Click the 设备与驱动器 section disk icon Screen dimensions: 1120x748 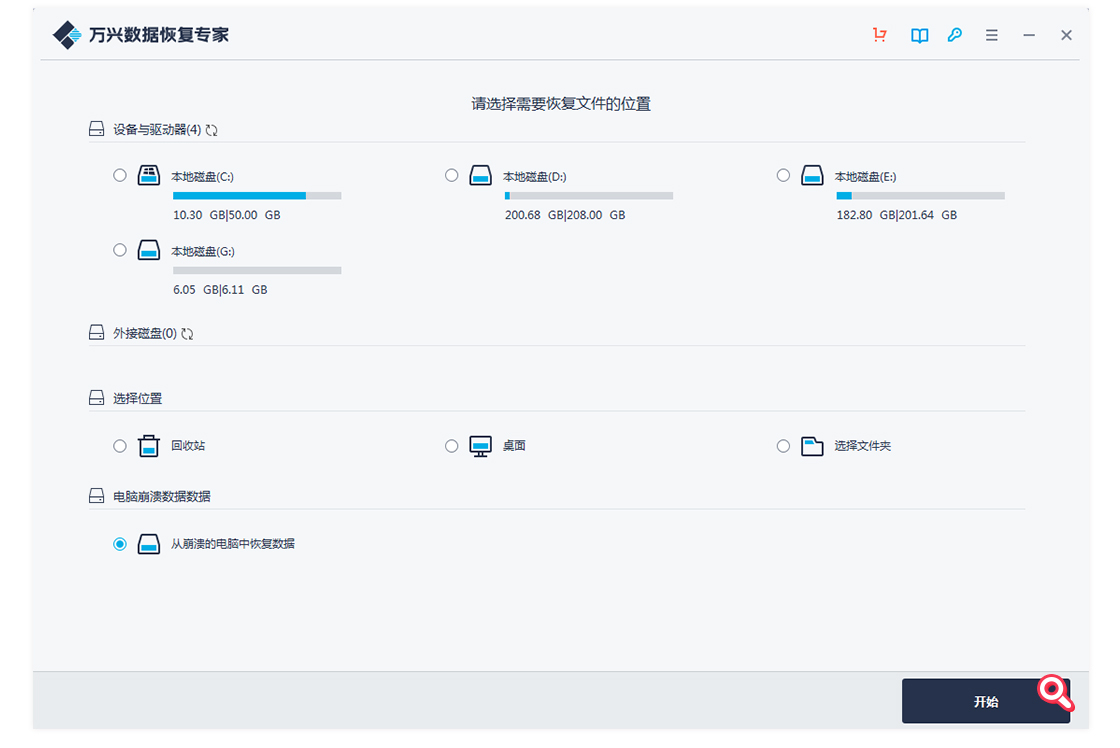(96, 129)
